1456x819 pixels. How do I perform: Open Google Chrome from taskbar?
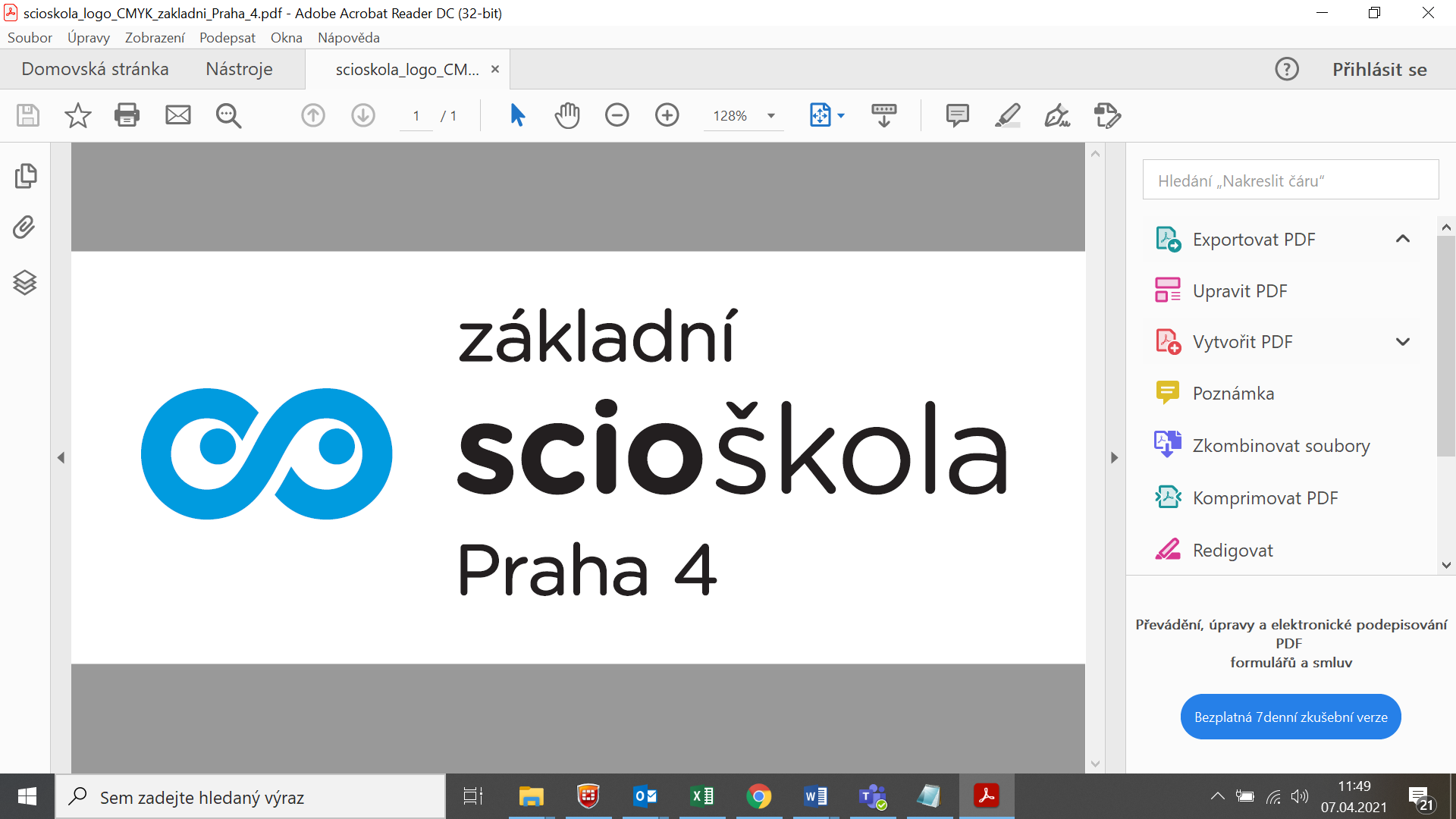[758, 796]
